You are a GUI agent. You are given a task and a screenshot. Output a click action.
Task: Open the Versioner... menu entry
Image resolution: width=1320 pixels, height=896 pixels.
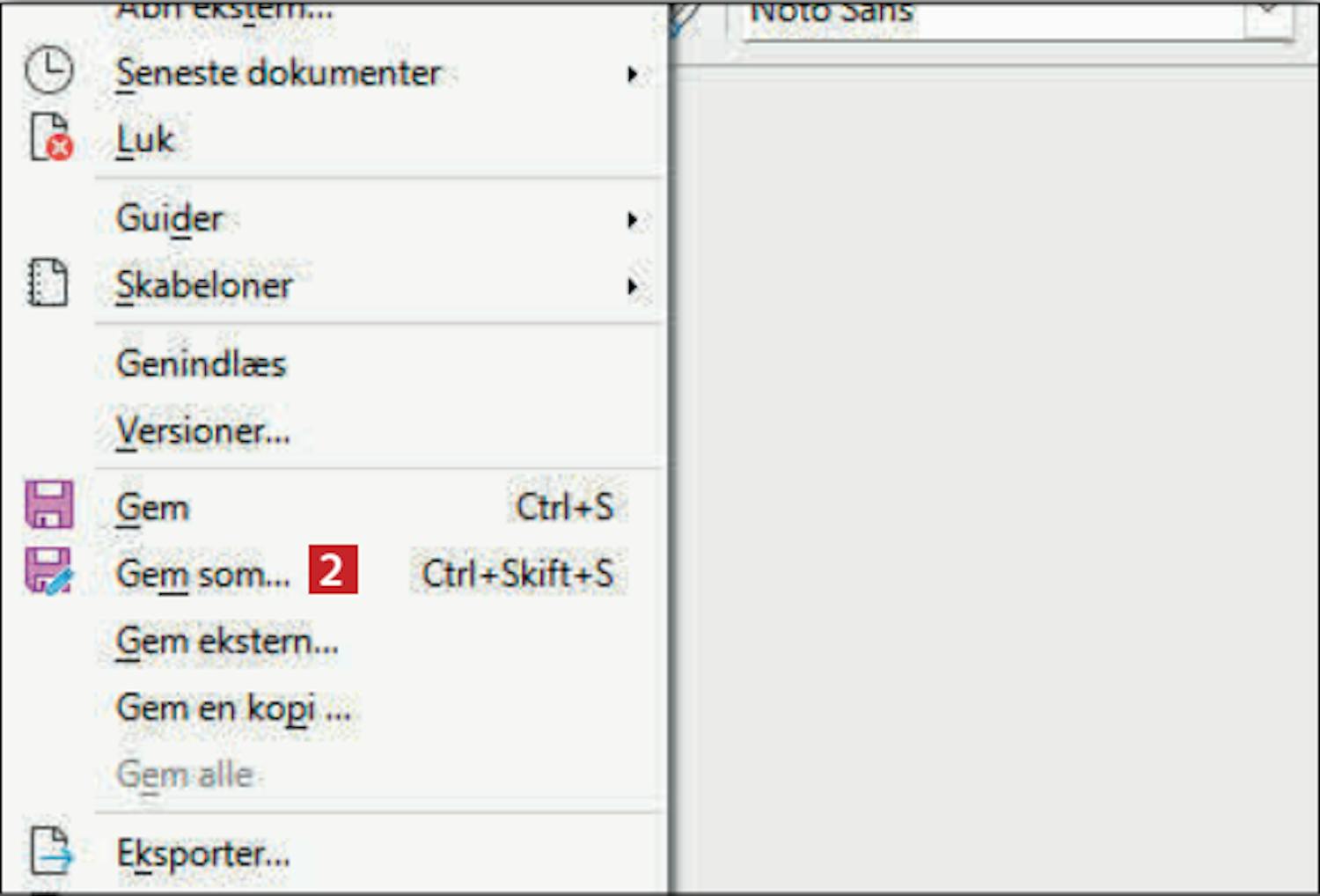(x=203, y=431)
